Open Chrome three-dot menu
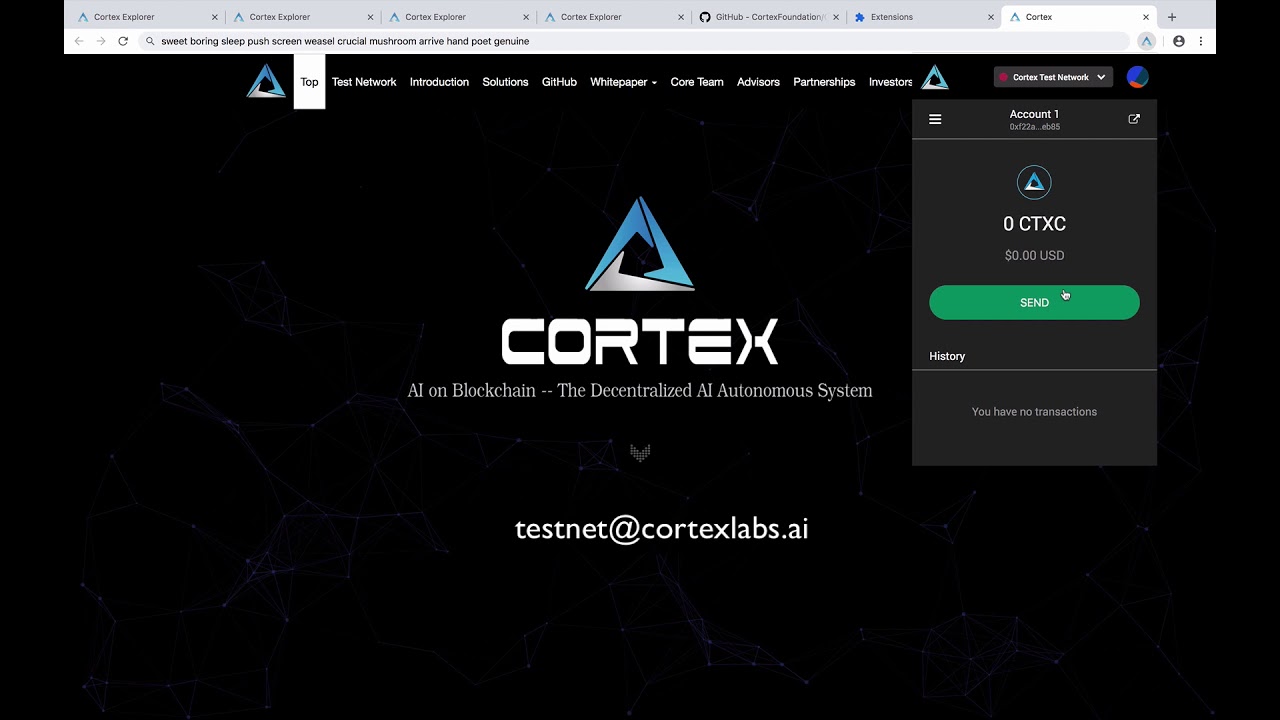The image size is (1280, 720). point(1201,41)
